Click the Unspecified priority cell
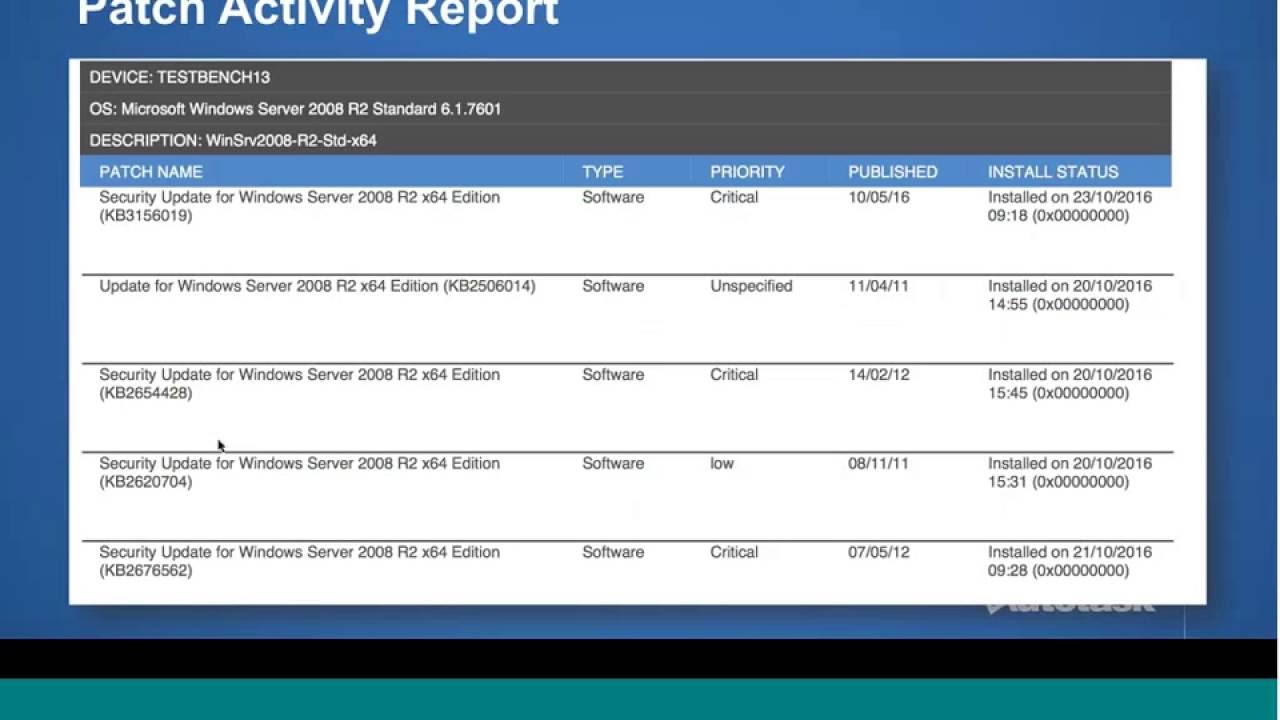 751,286
